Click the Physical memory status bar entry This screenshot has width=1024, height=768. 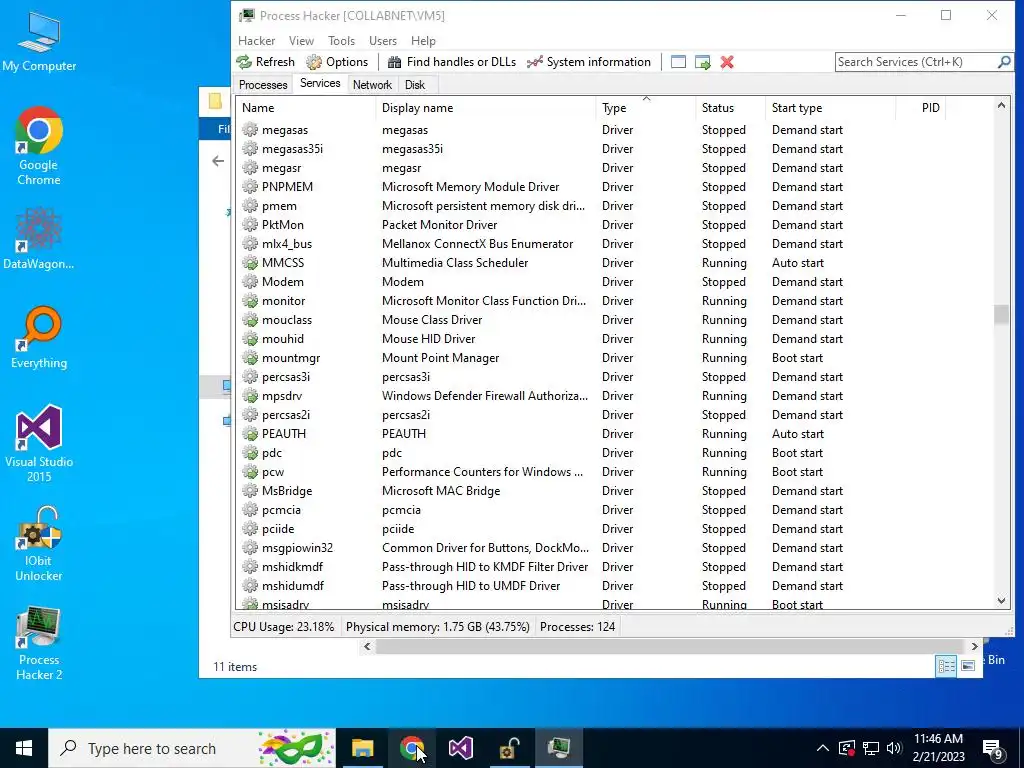(x=438, y=627)
